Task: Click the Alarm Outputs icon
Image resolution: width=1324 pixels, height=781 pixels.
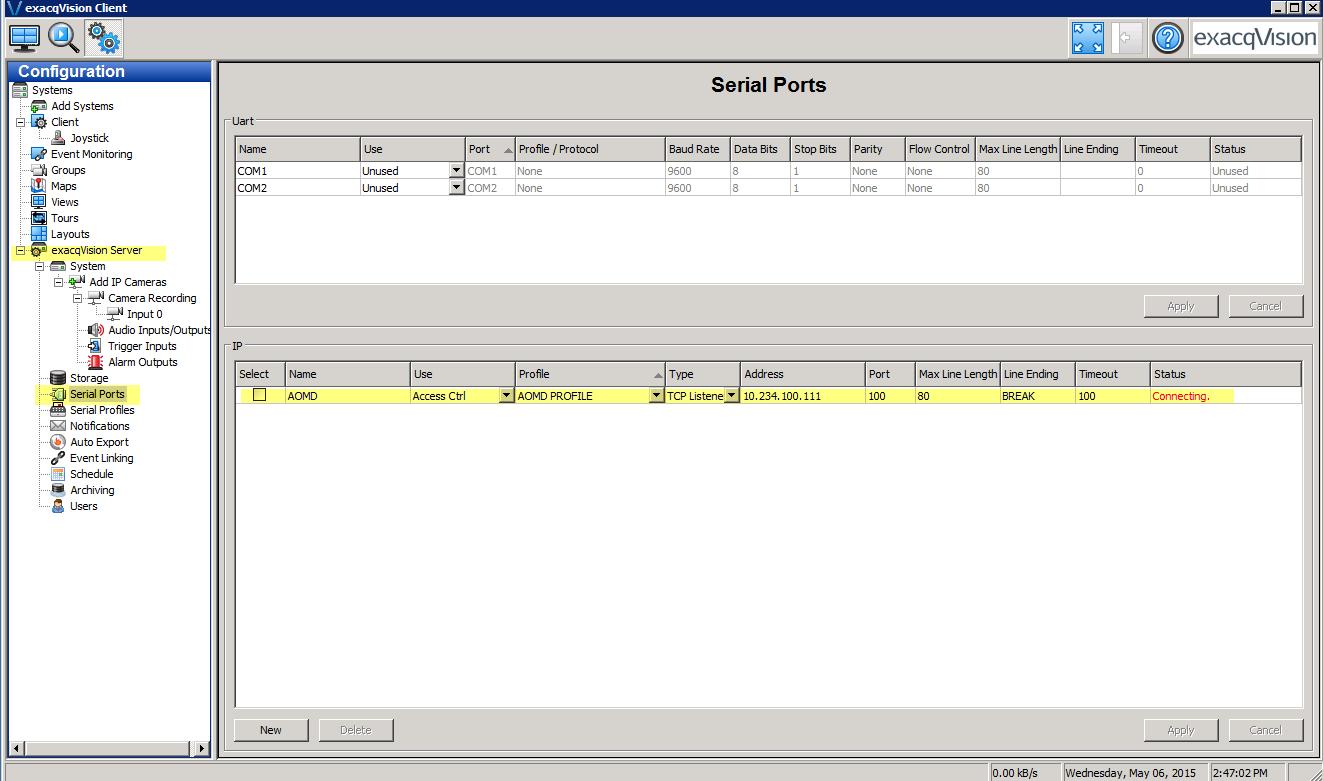Action: click(x=96, y=362)
